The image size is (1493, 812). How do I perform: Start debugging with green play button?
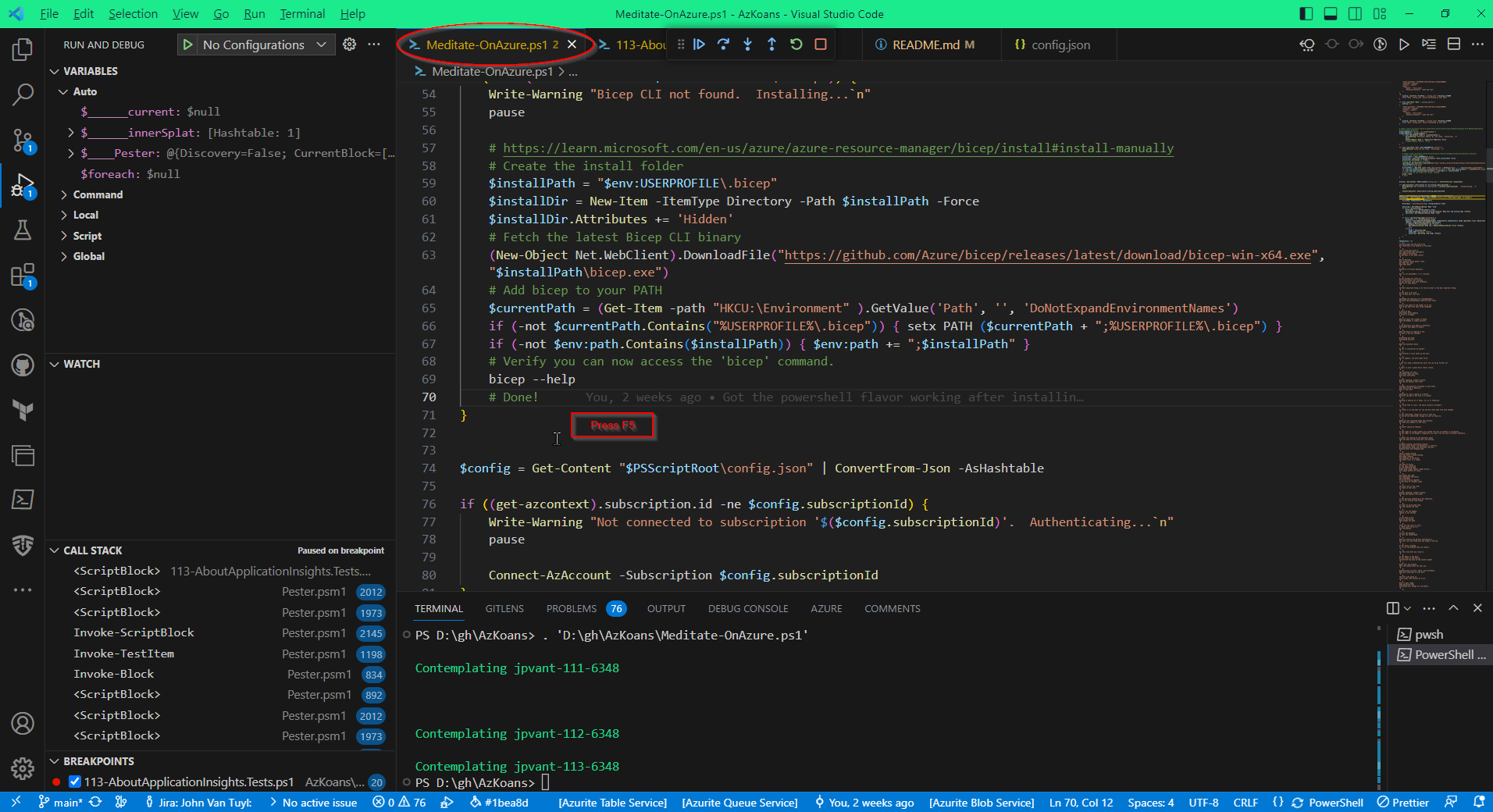(187, 45)
